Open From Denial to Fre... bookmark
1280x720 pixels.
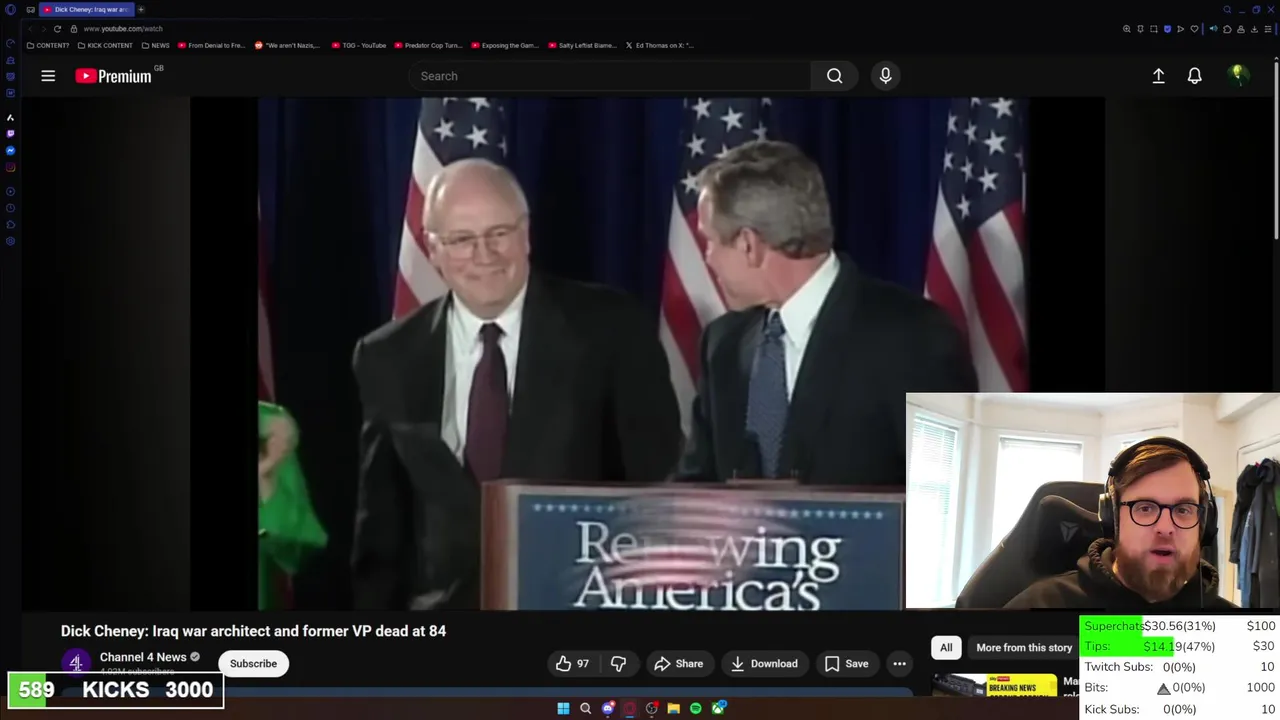tap(212, 45)
